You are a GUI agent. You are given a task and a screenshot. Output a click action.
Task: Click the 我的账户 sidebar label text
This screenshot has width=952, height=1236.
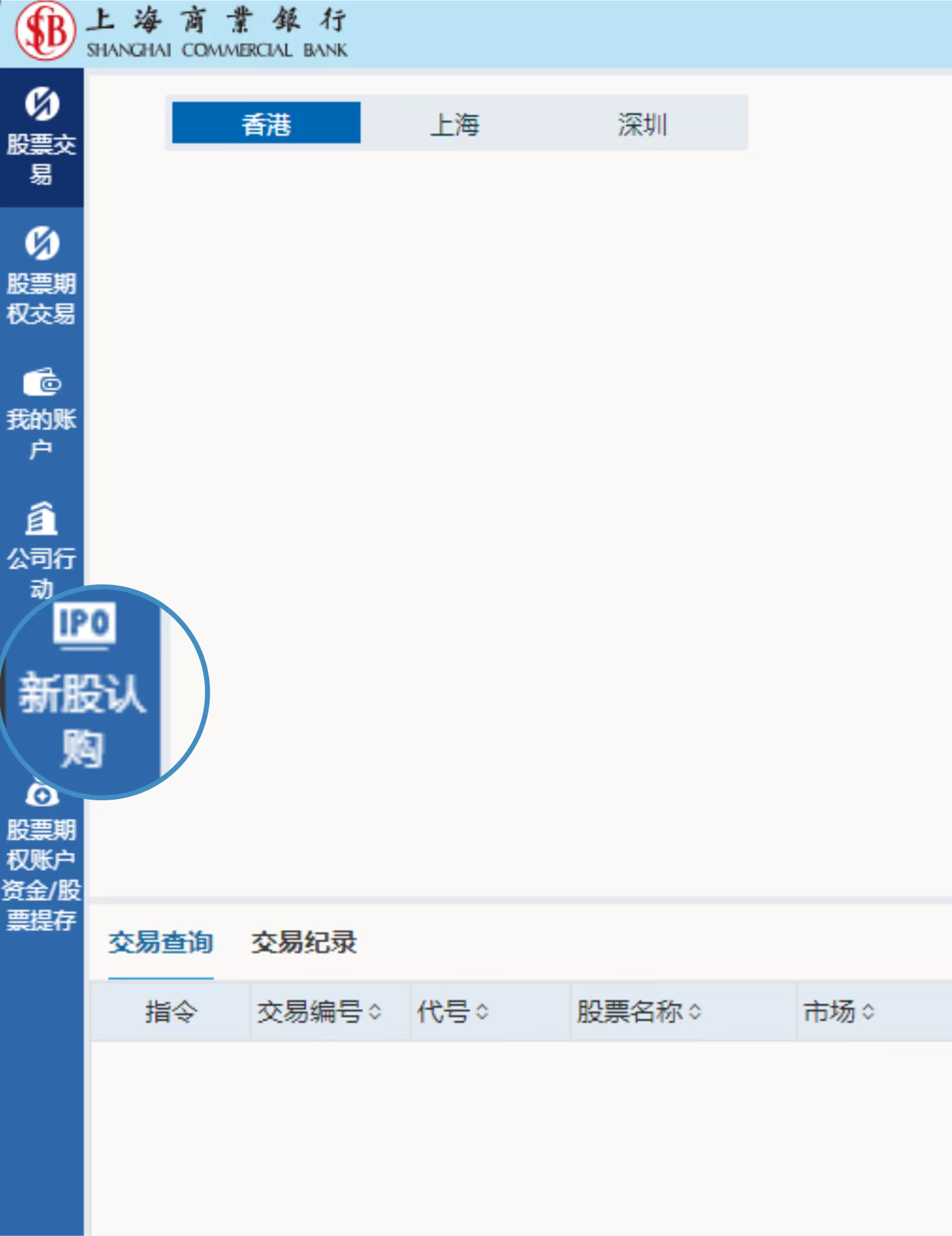[41, 434]
